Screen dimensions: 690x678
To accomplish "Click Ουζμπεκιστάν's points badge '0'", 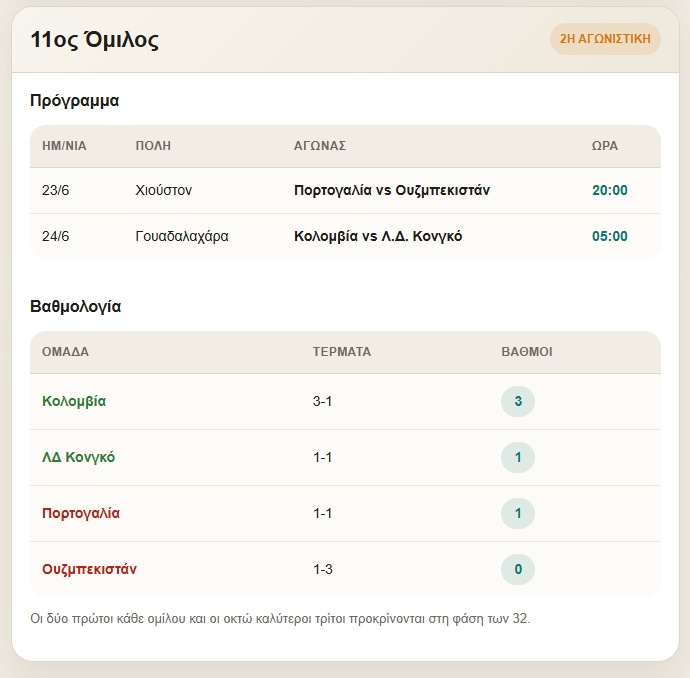I will tap(518, 569).
